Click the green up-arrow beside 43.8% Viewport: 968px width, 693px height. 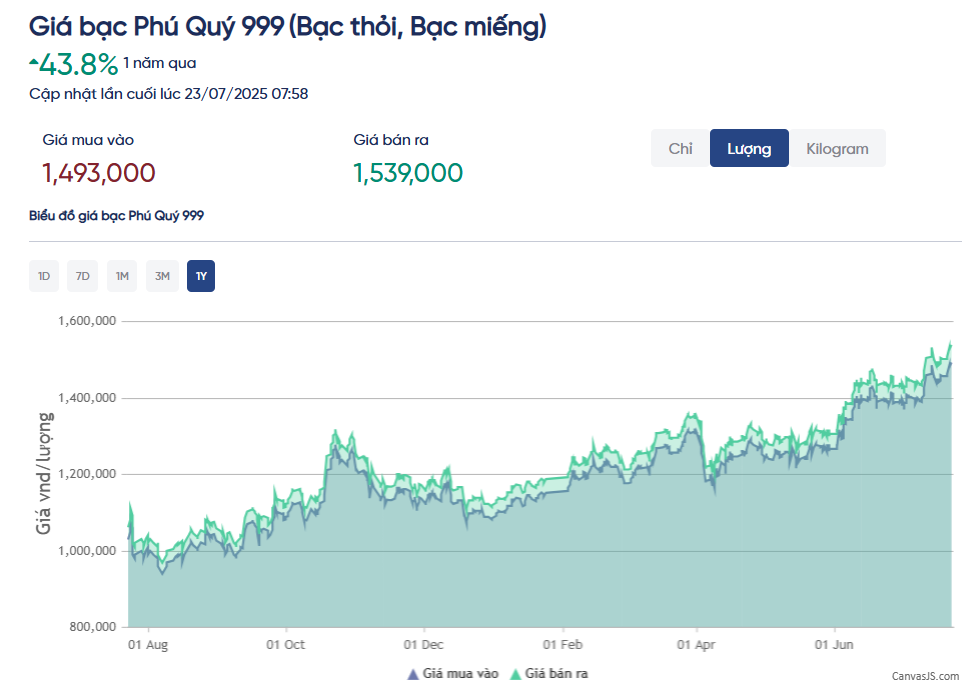click(34, 62)
